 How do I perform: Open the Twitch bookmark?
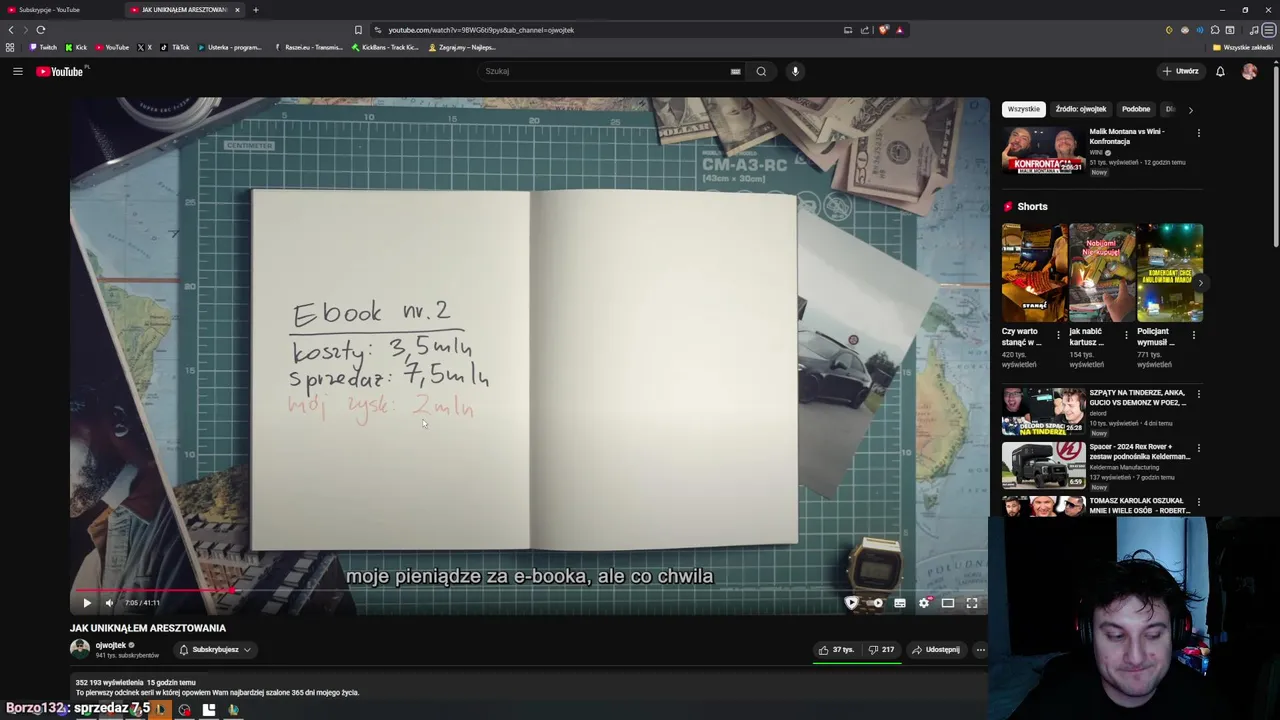click(x=43, y=47)
